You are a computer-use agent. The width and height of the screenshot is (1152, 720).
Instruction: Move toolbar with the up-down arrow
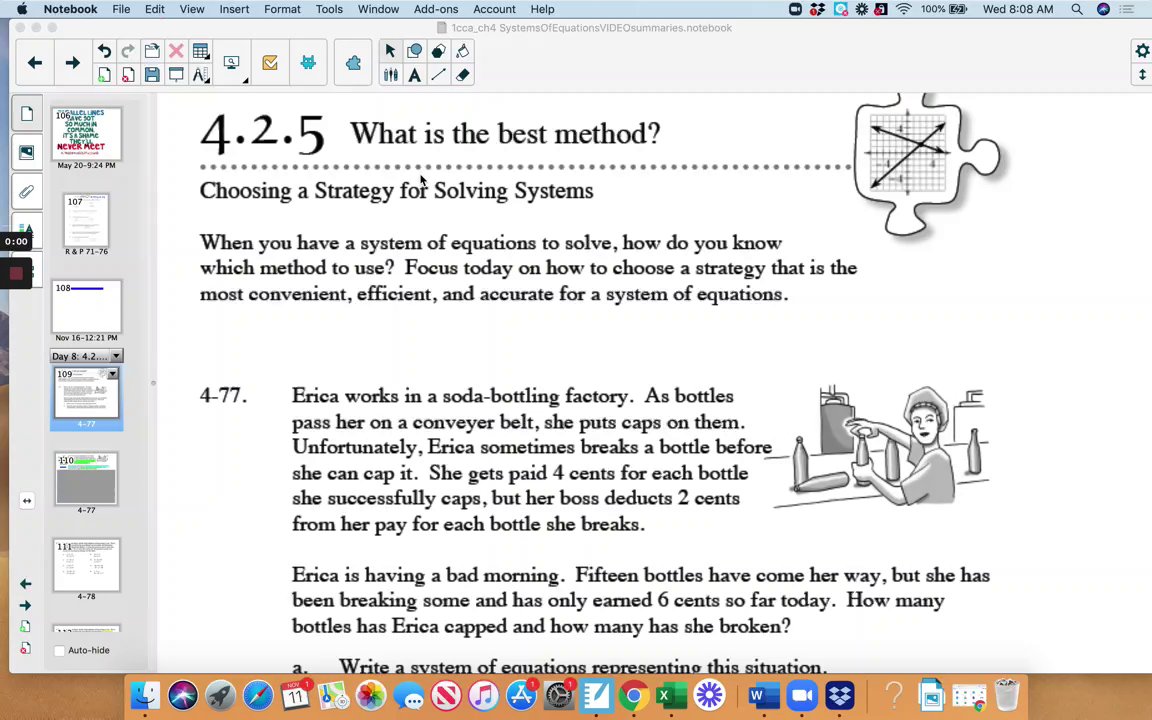1142,74
